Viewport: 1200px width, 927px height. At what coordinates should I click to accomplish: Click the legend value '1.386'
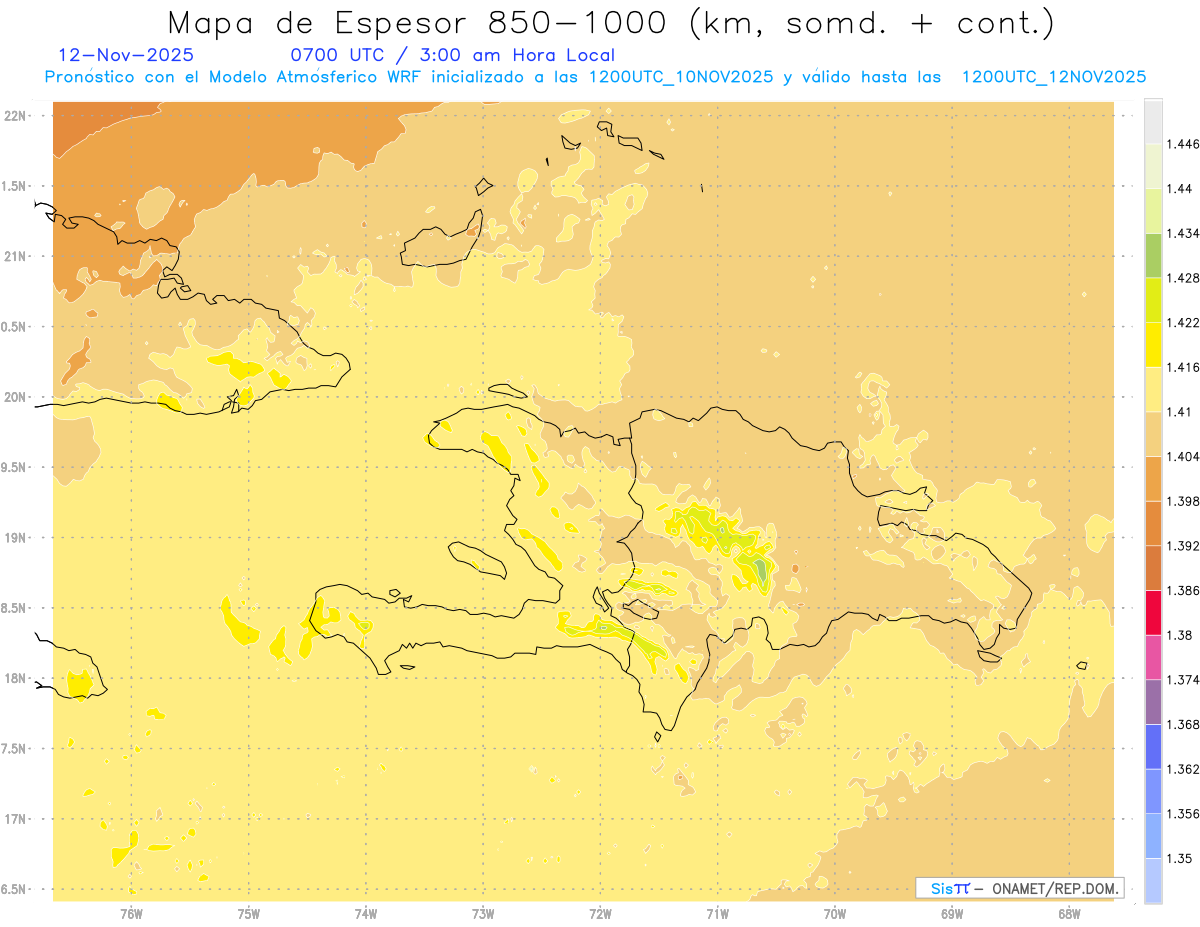click(1184, 590)
